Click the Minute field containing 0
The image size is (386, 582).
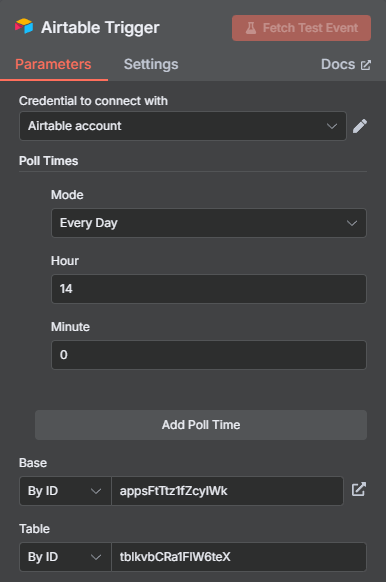(x=209, y=355)
